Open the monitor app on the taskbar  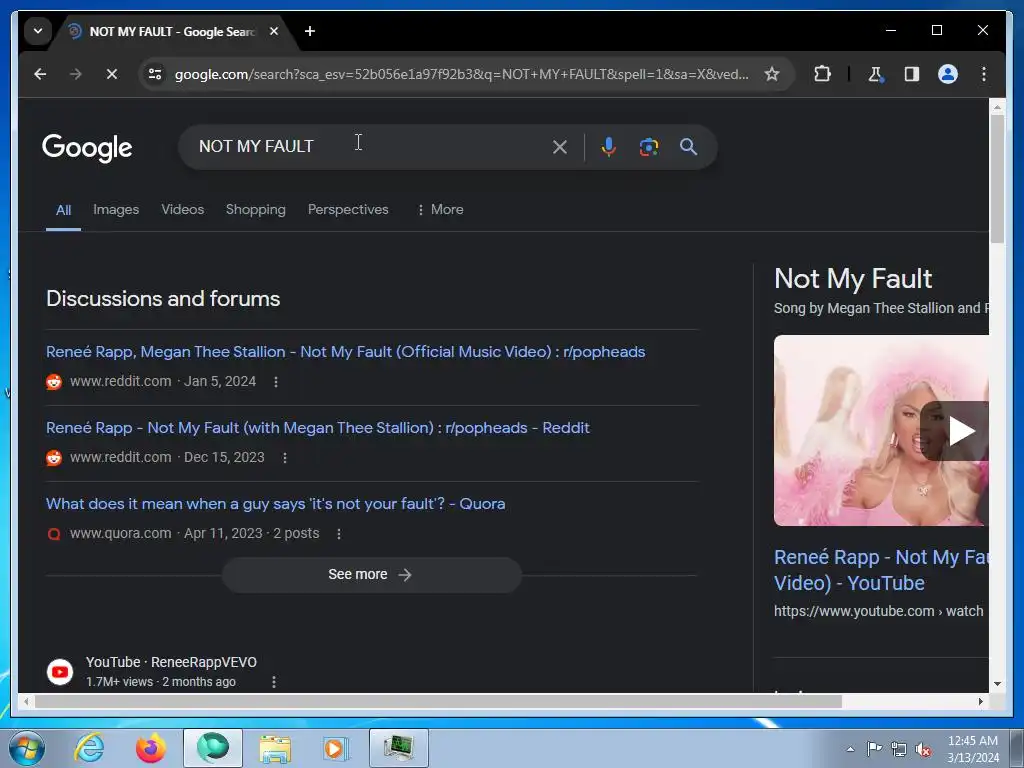(398, 748)
